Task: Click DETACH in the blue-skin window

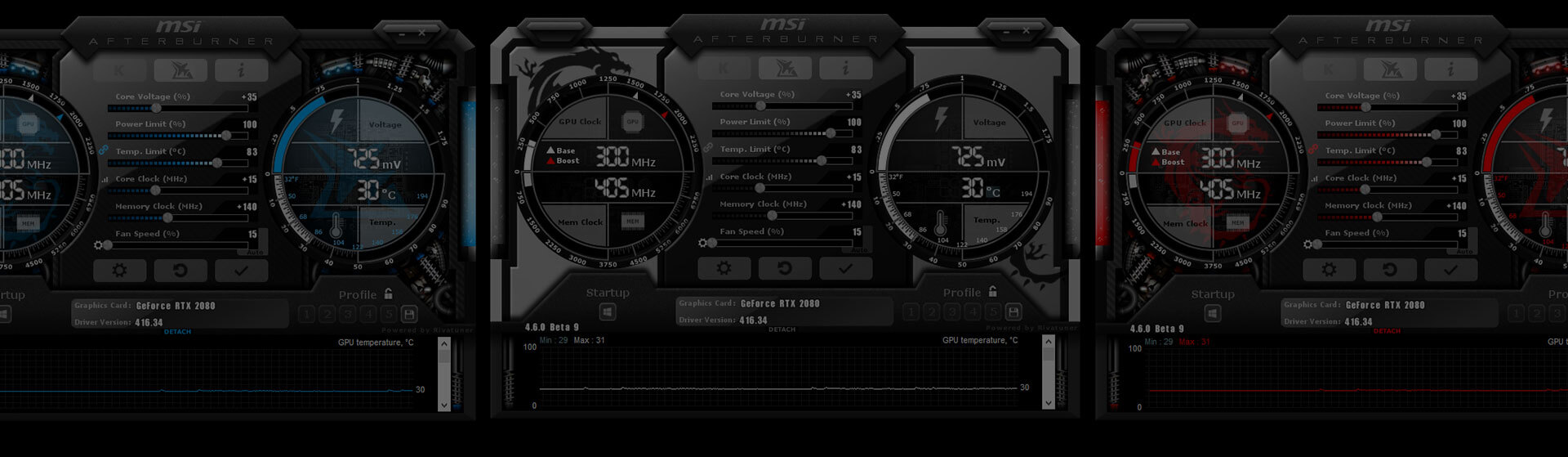Action: click(x=177, y=332)
